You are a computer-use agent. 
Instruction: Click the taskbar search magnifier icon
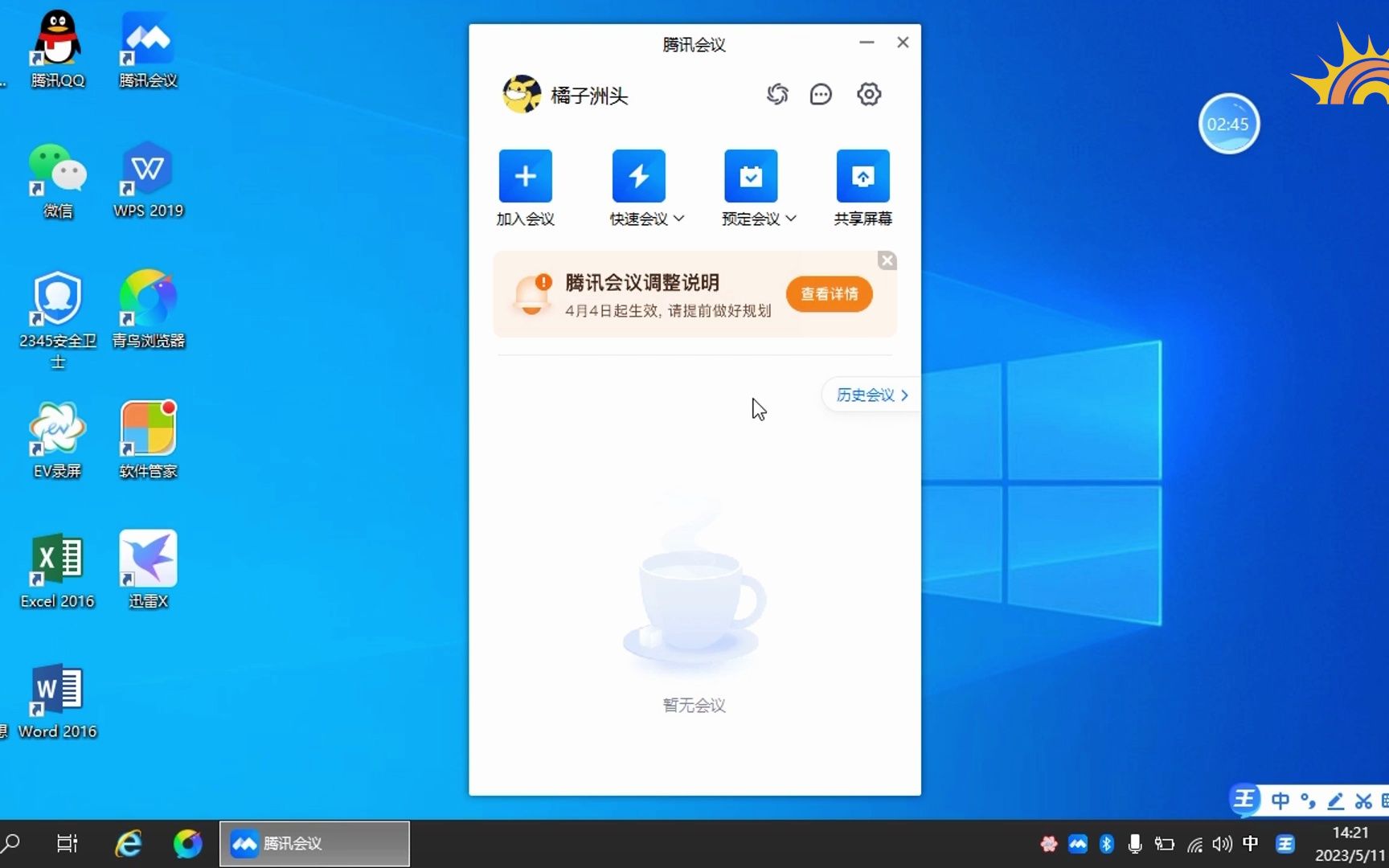[x=11, y=843]
